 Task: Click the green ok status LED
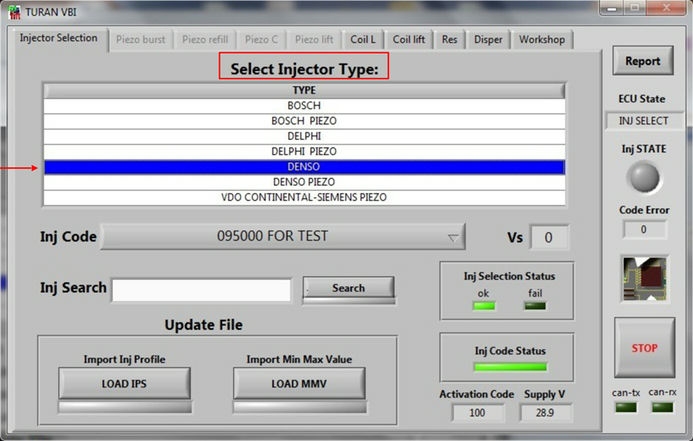click(x=483, y=305)
